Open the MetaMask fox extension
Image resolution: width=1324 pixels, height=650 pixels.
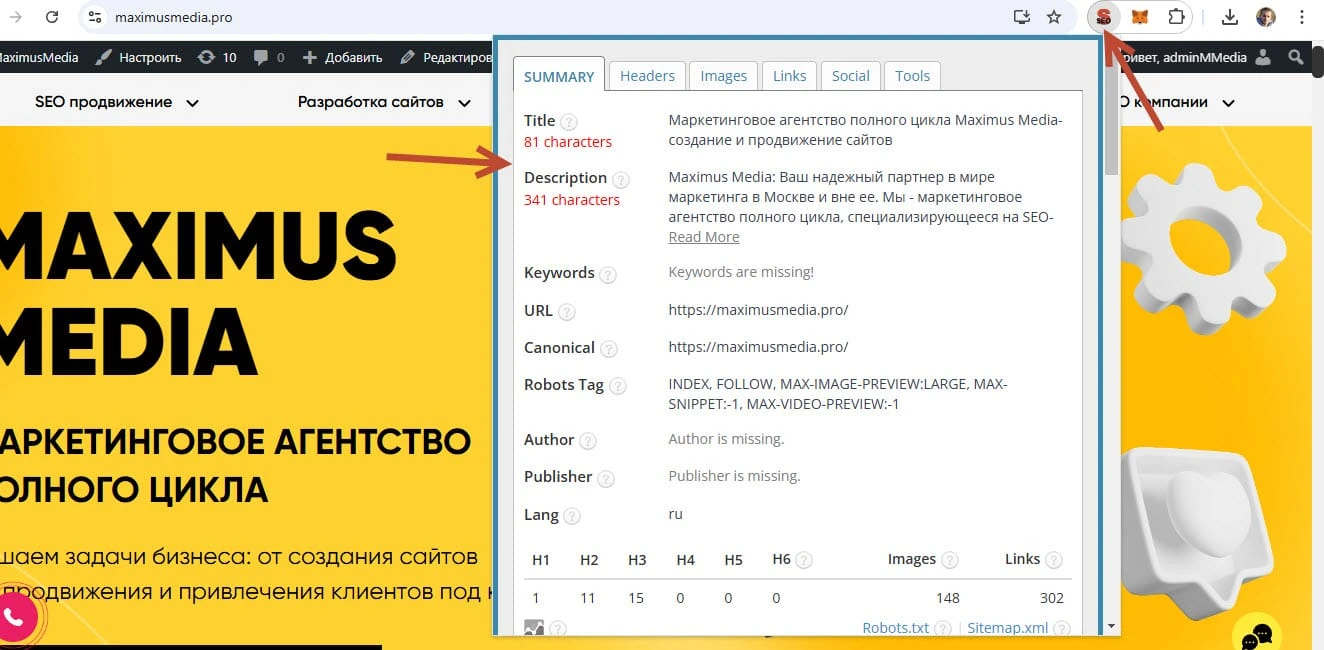1140,17
